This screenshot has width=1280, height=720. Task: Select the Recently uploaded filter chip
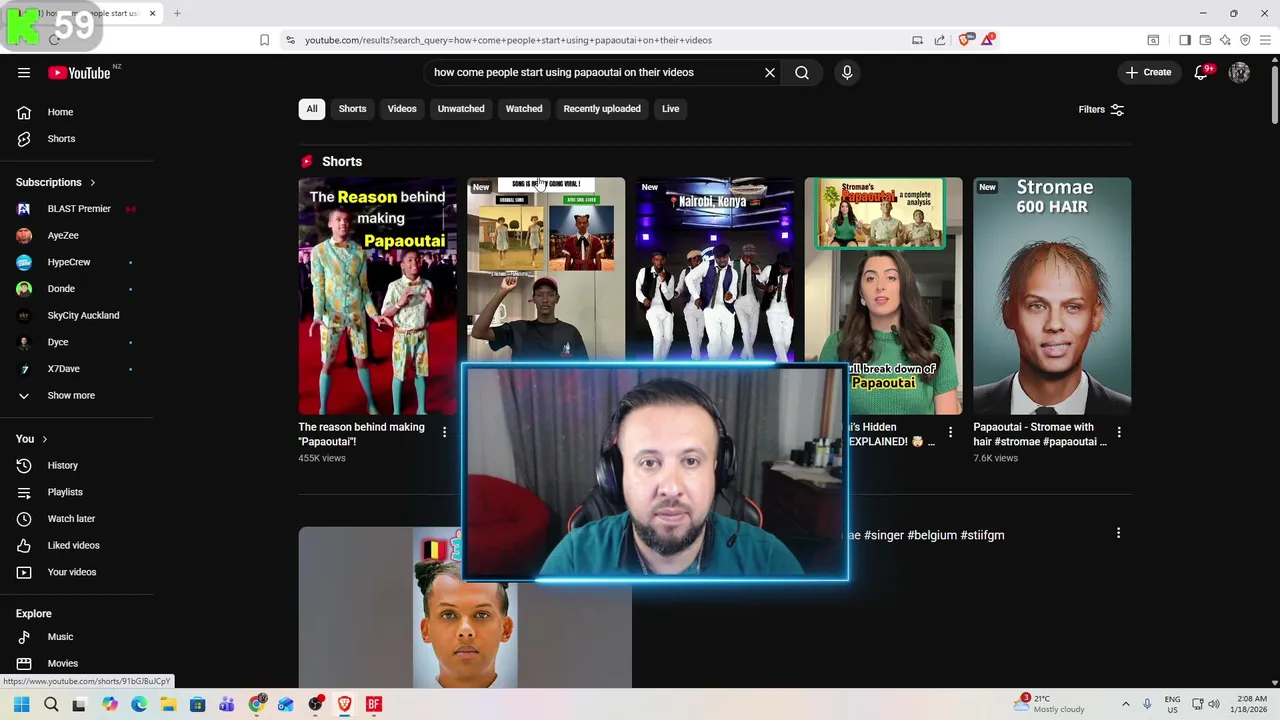(602, 109)
